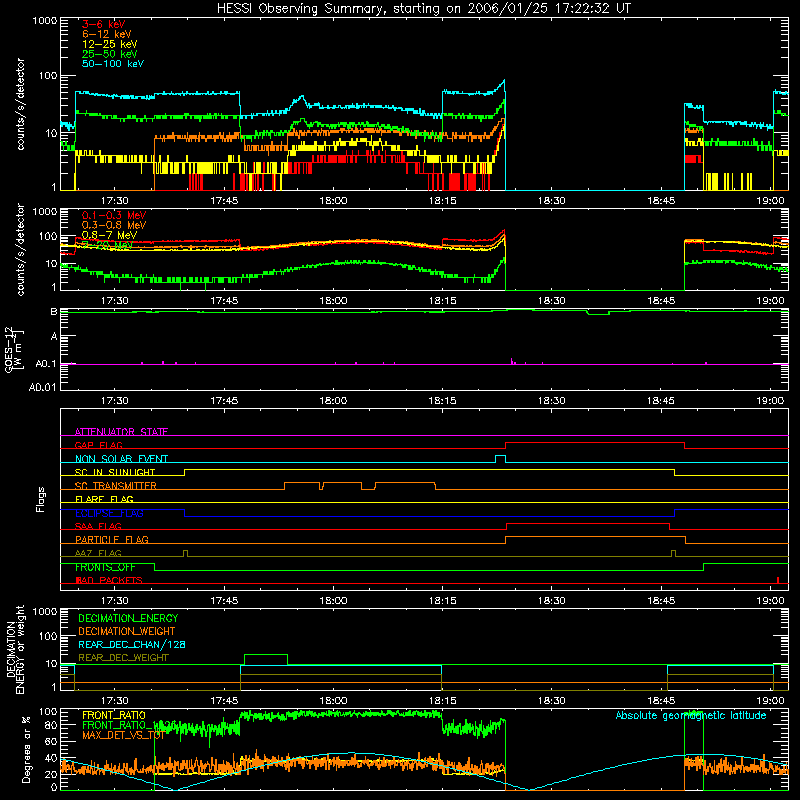Click the DECIMATION_WEIGHT legend label
Viewport: 800px width, 800px height.
point(127,631)
